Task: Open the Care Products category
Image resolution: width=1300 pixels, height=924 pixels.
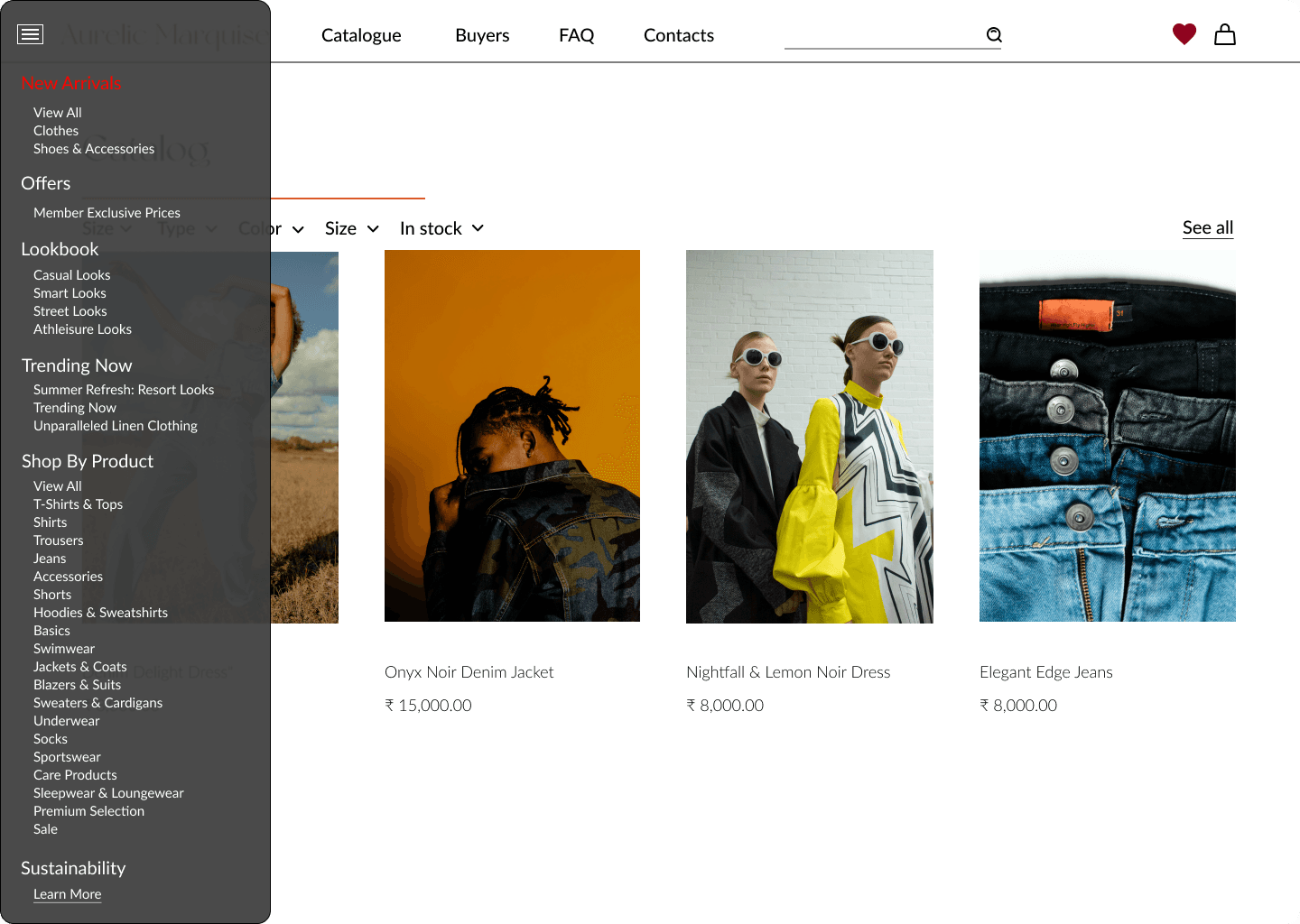Action: click(x=75, y=775)
